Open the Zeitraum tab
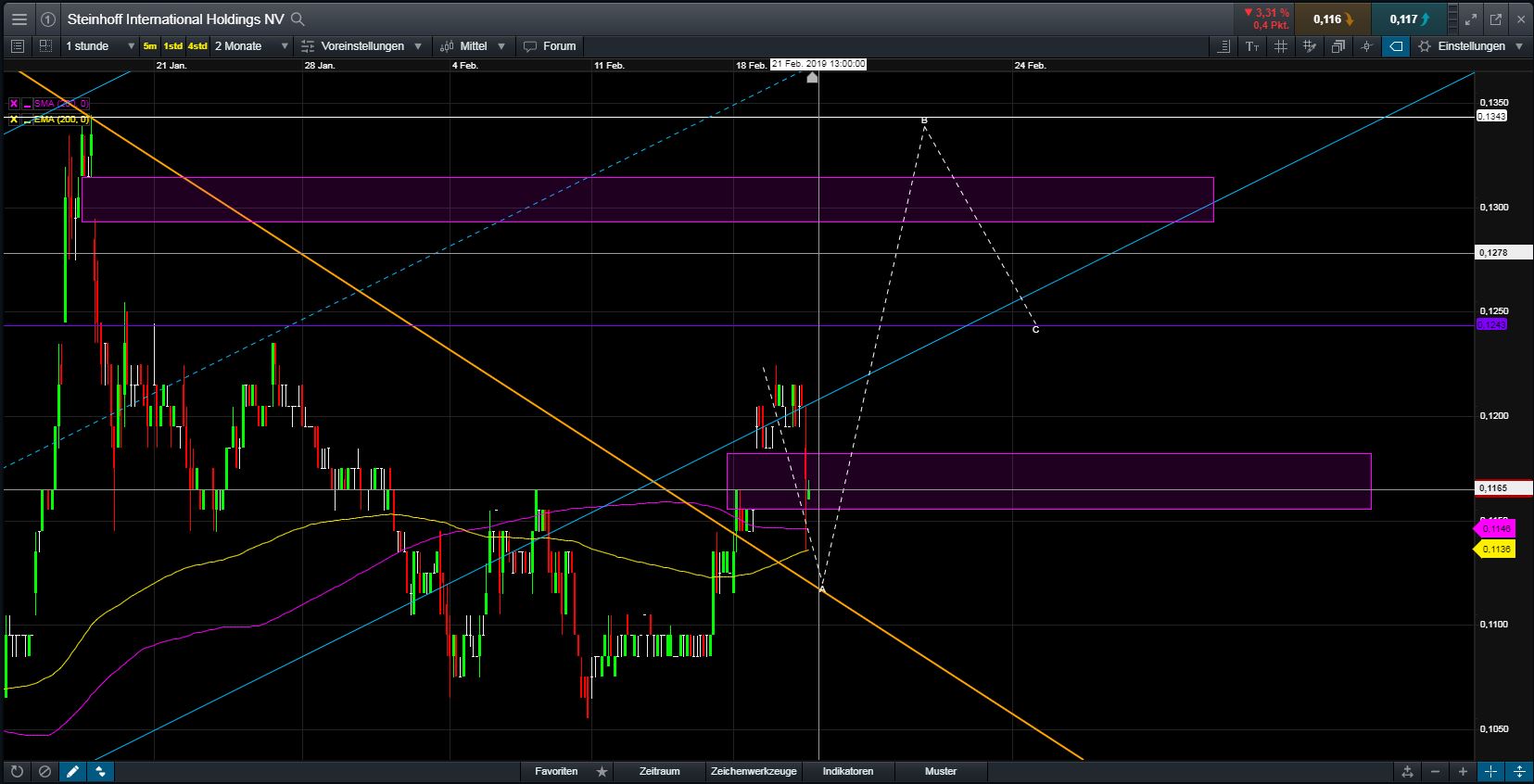 pyautogui.click(x=659, y=771)
